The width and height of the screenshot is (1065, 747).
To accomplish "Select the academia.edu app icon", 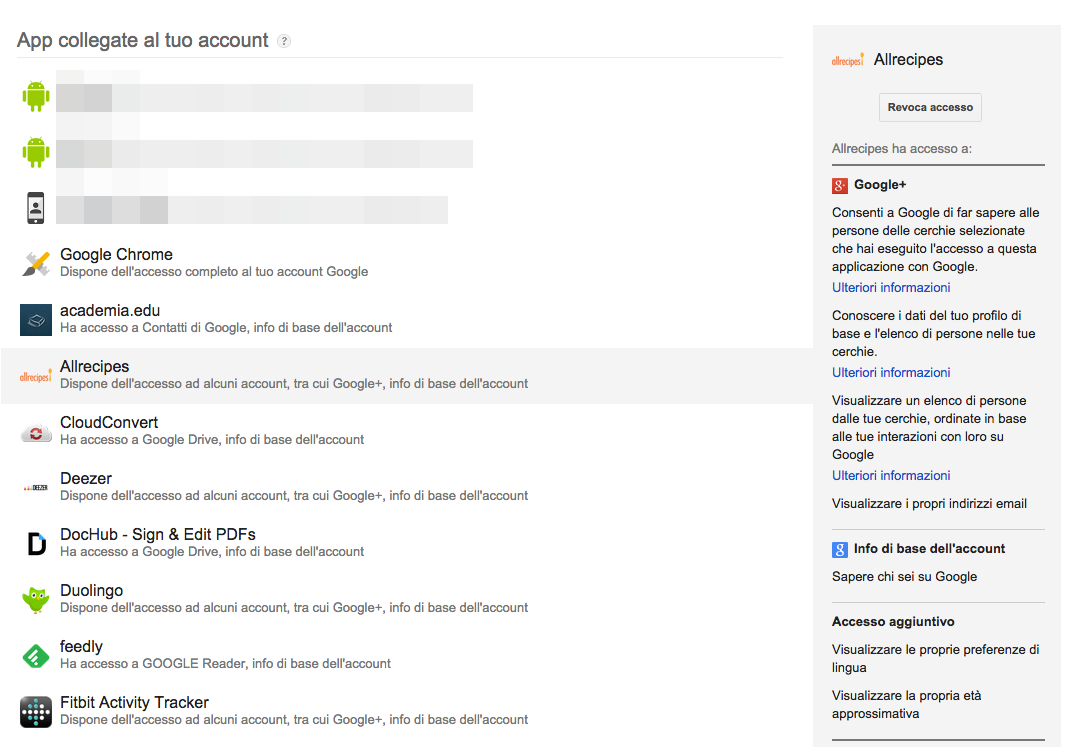I will coord(36,319).
